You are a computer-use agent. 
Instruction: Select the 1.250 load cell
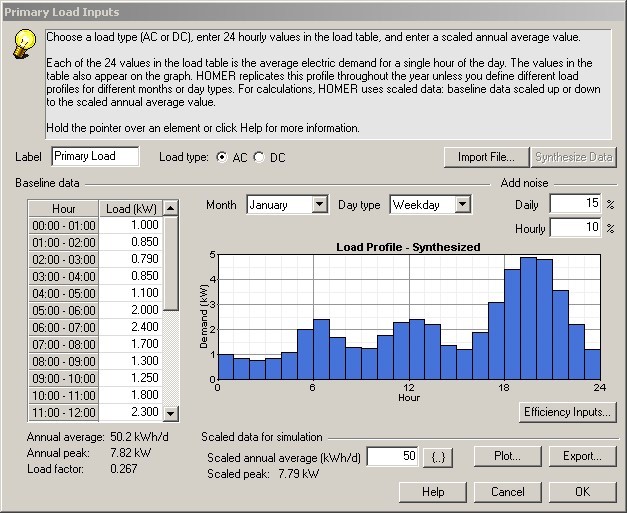pyautogui.click(x=131, y=378)
